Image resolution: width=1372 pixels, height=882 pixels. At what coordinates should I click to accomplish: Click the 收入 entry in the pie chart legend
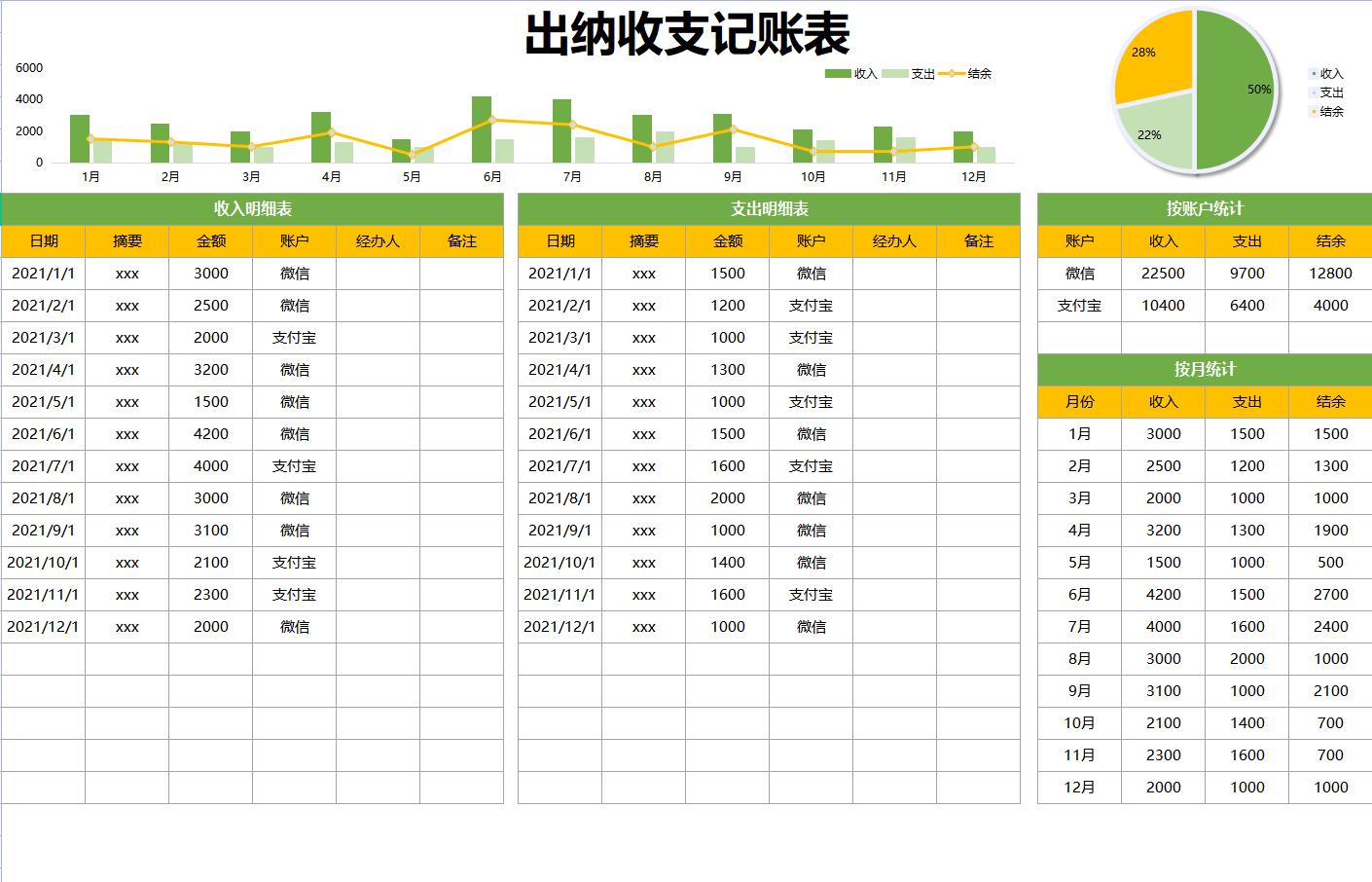[1330, 73]
